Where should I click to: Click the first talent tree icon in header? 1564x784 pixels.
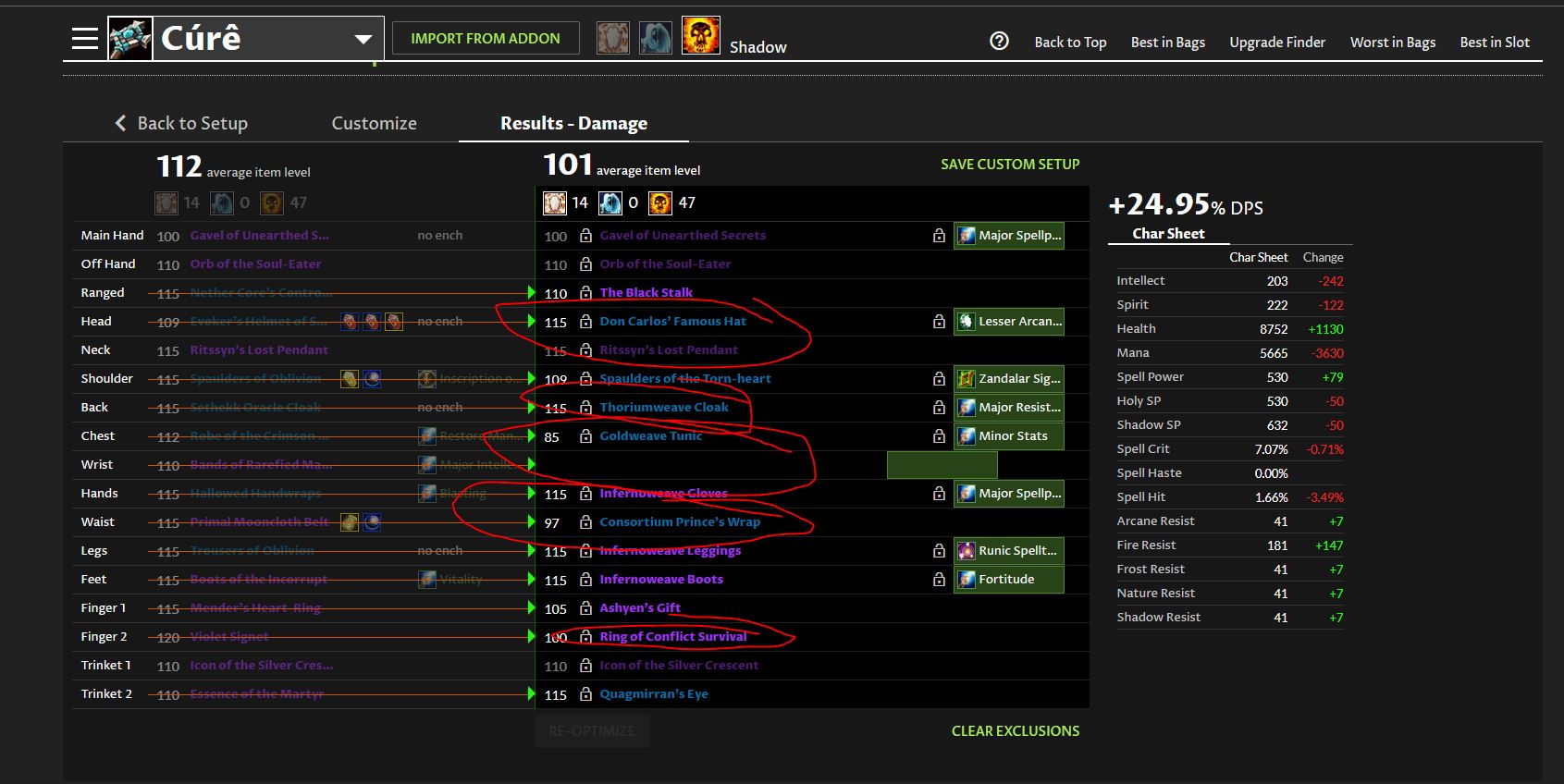click(x=612, y=38)
